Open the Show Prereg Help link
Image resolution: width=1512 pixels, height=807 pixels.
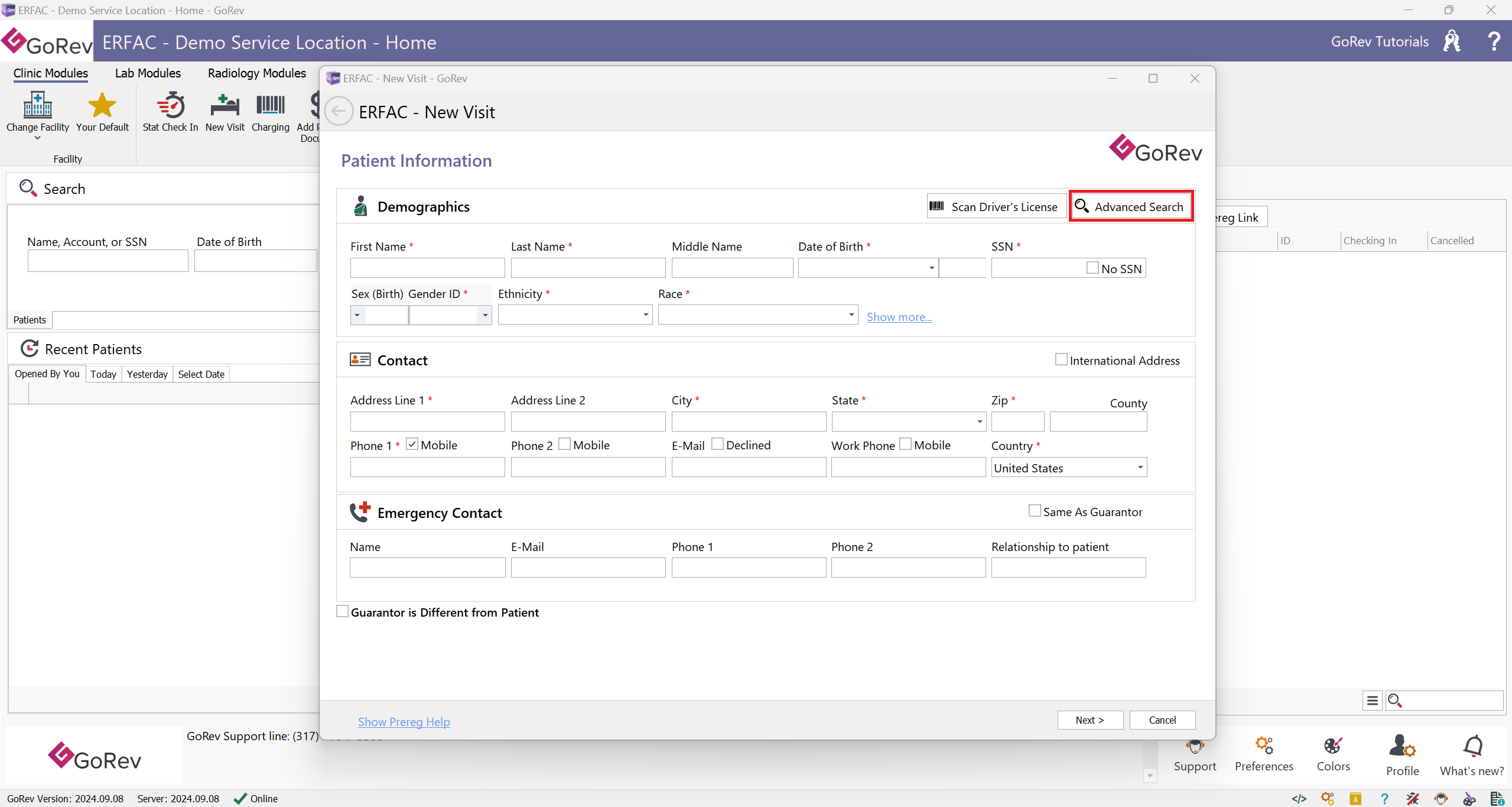coord(404,721)
